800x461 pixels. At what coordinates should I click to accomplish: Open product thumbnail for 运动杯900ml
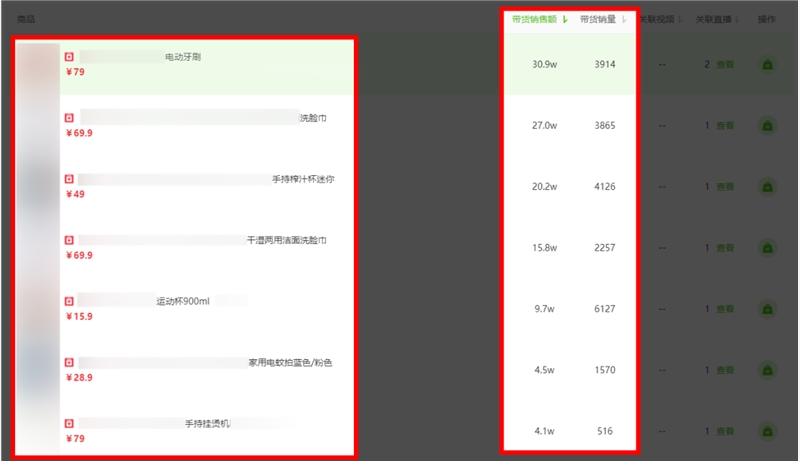[38, 310]
